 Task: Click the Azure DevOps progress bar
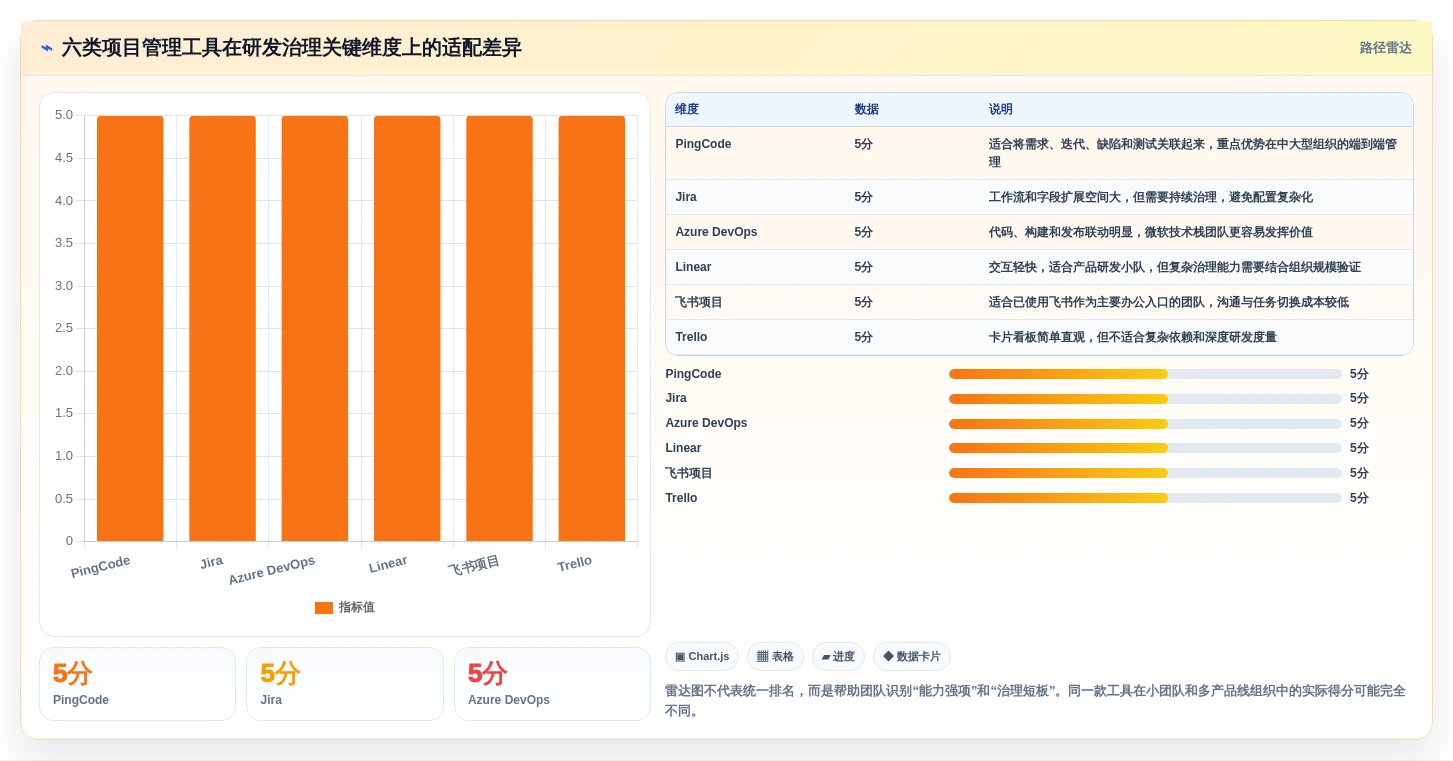pyautogui.click(x=1145, y=423)
